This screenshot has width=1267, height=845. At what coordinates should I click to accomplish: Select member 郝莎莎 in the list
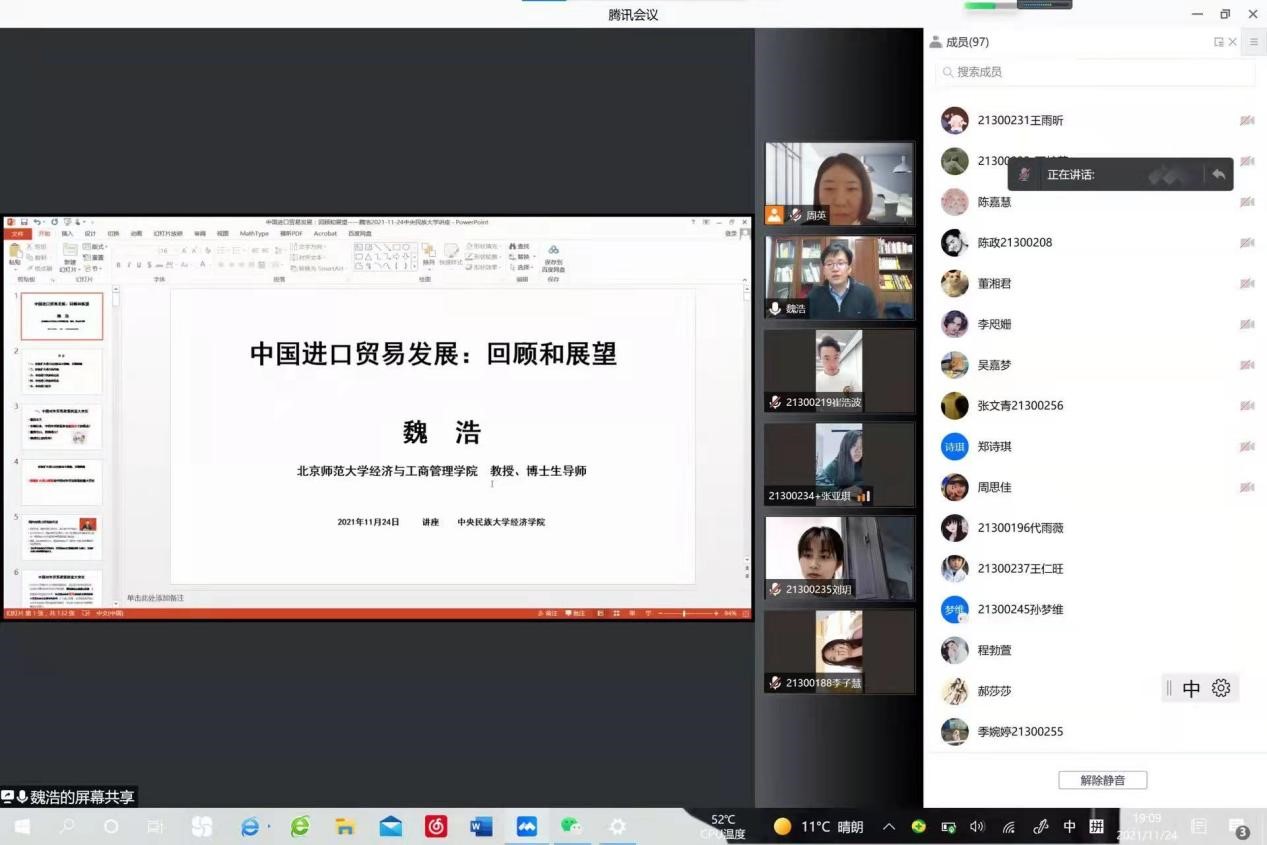(x=994, y=691)
